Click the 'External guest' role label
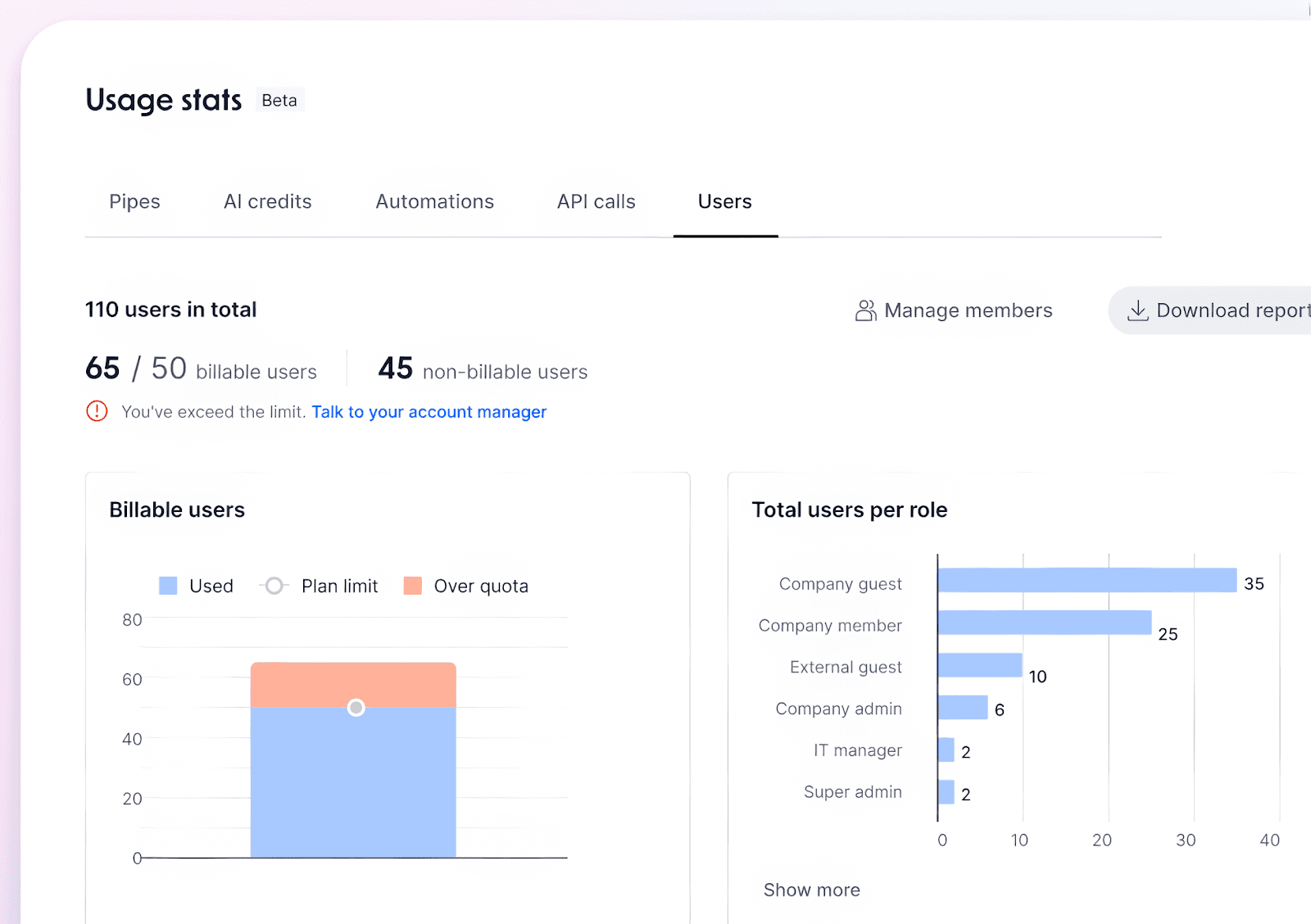This screenshot has width=1311, height=924. [846, 668]
